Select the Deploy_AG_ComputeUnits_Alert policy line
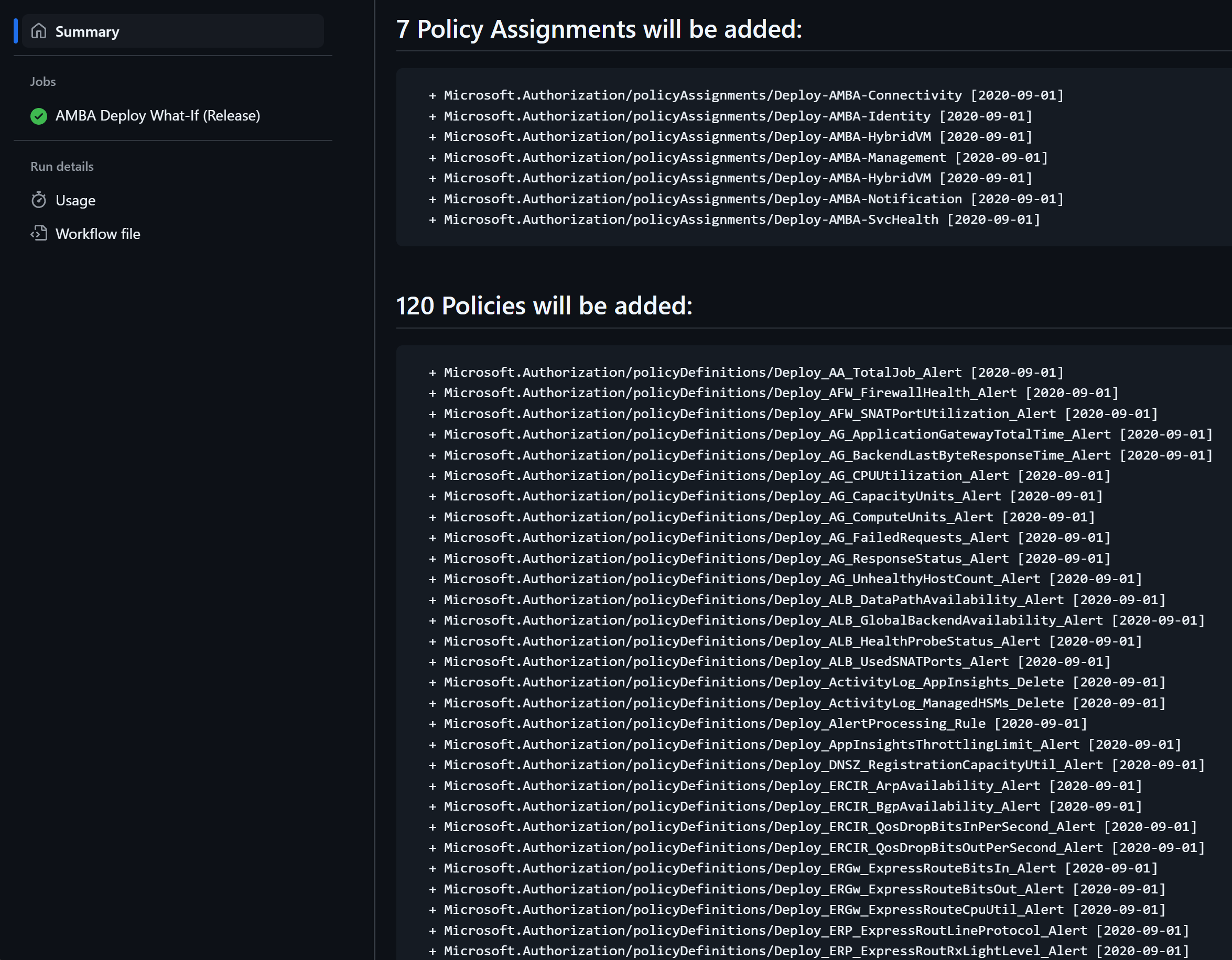1232x960 pixels. click(x=762, y=517)
